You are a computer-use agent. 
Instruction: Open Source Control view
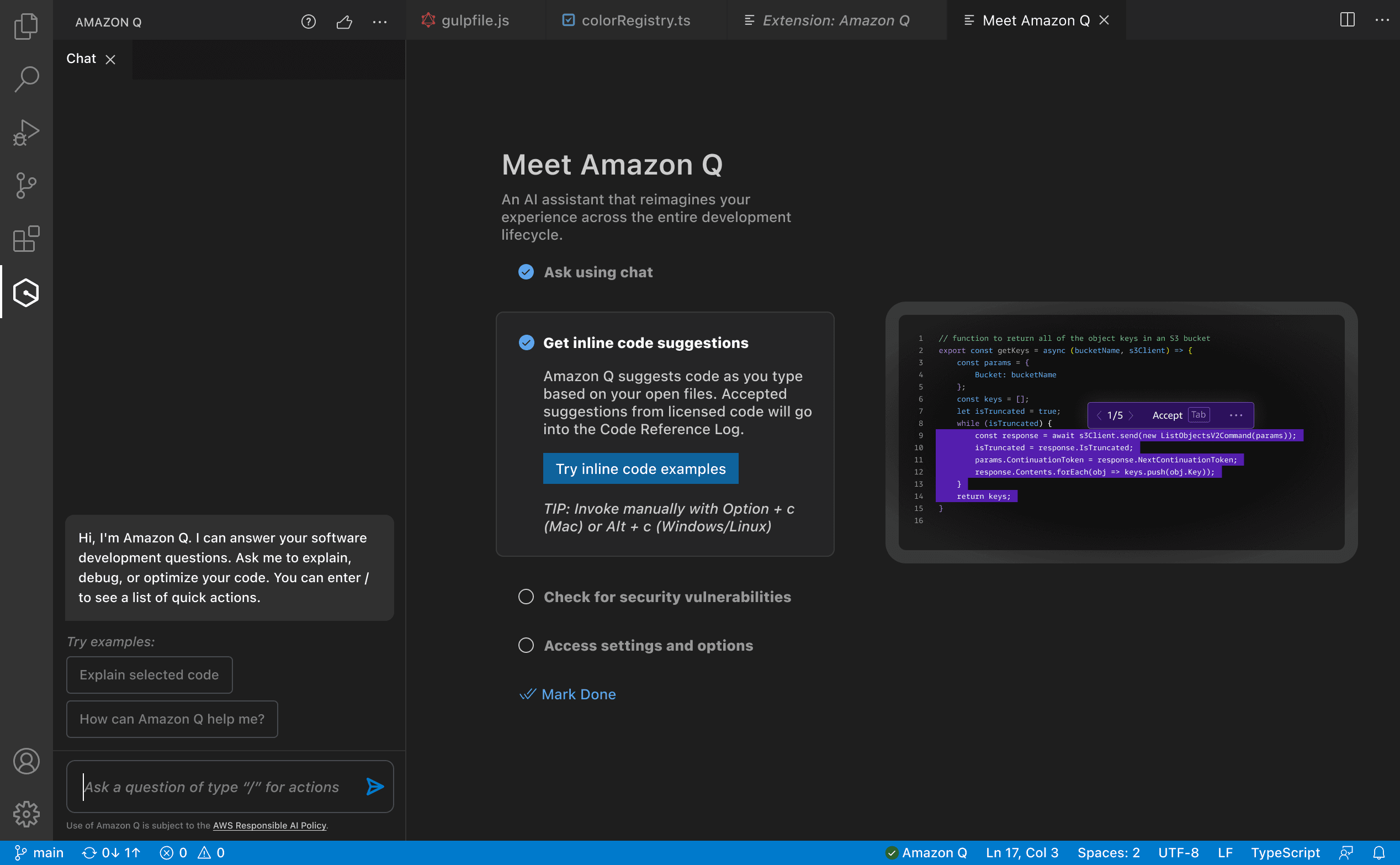[x=26, y=186]
